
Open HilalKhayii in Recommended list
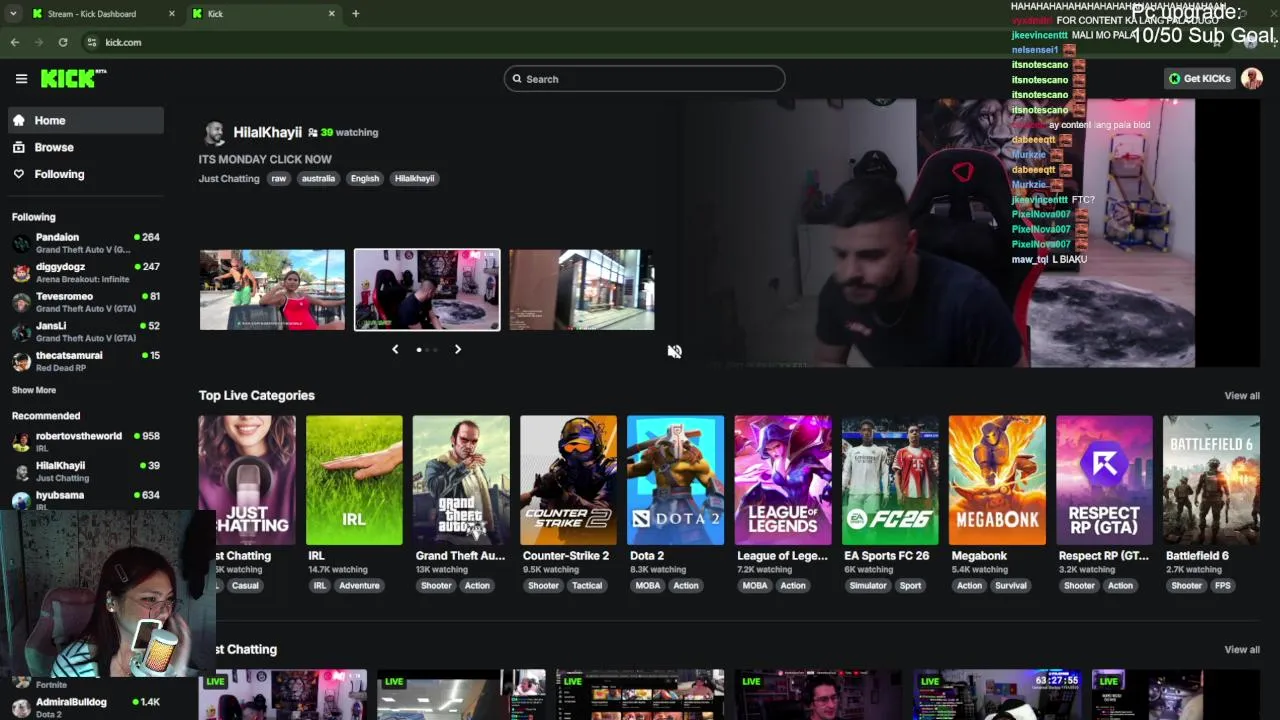point(86,471)
